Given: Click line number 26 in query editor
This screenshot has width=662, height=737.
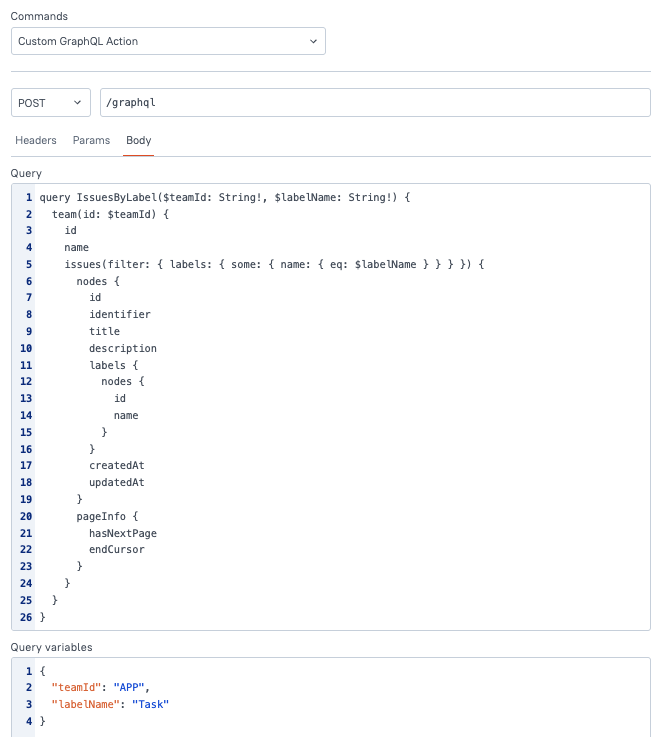Looking at the screenshot, I should coord(26,617).
